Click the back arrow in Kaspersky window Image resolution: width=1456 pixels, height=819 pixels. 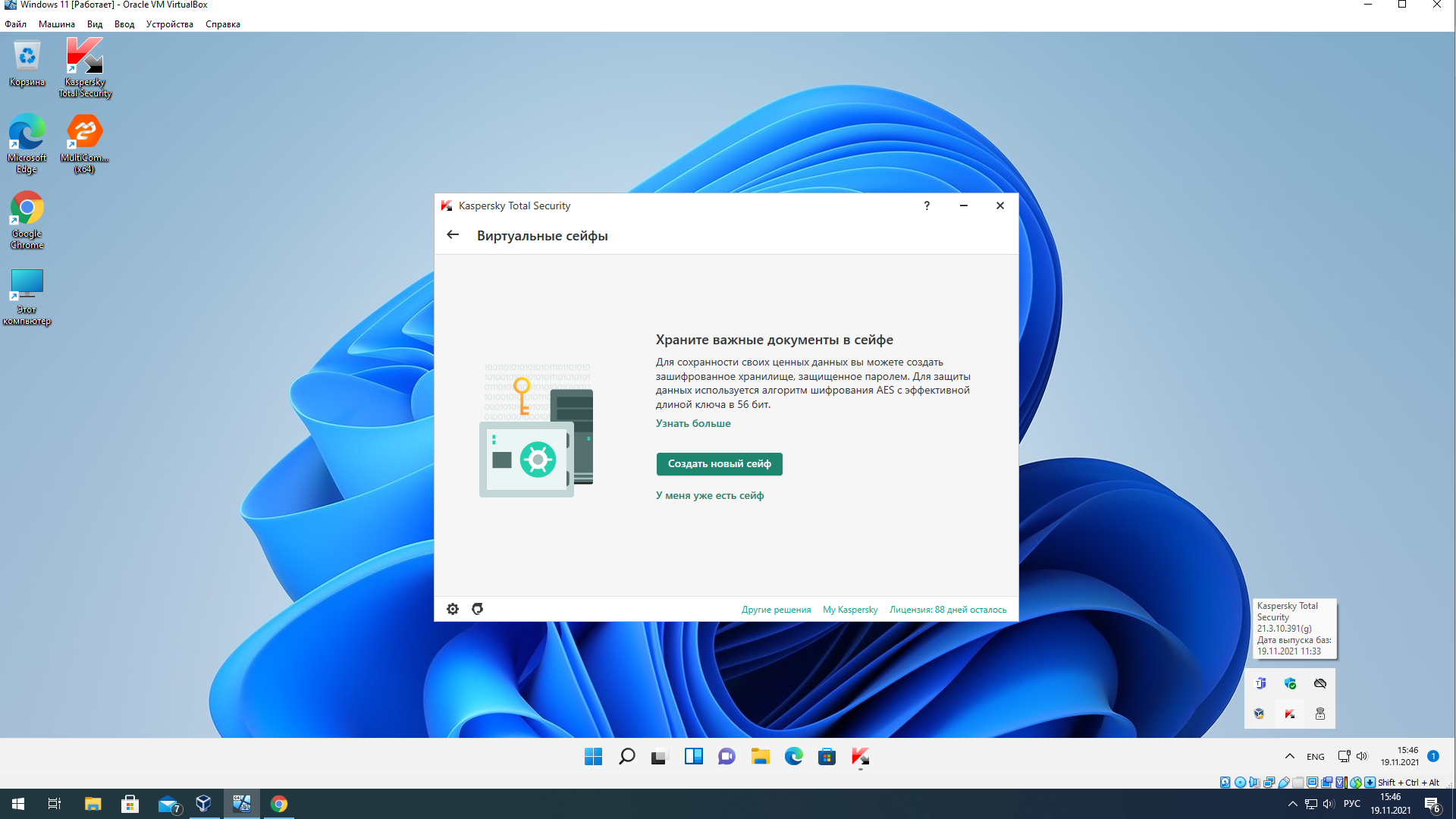click(x=453, y=235)
